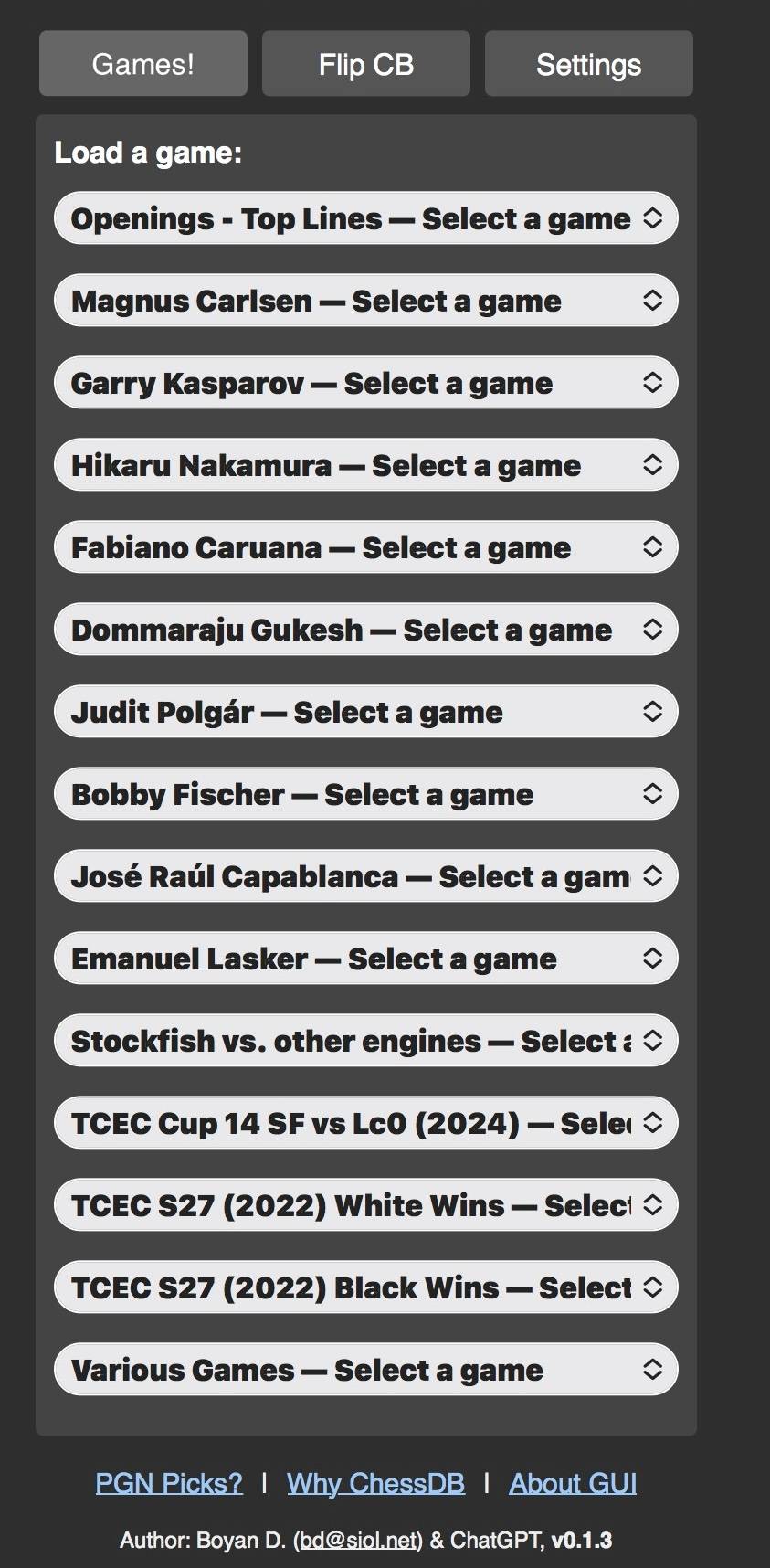Open the Openings - Top Lines dropdown
The image size is (770, 1568).
pyautogui.click(x=365, y=218)
